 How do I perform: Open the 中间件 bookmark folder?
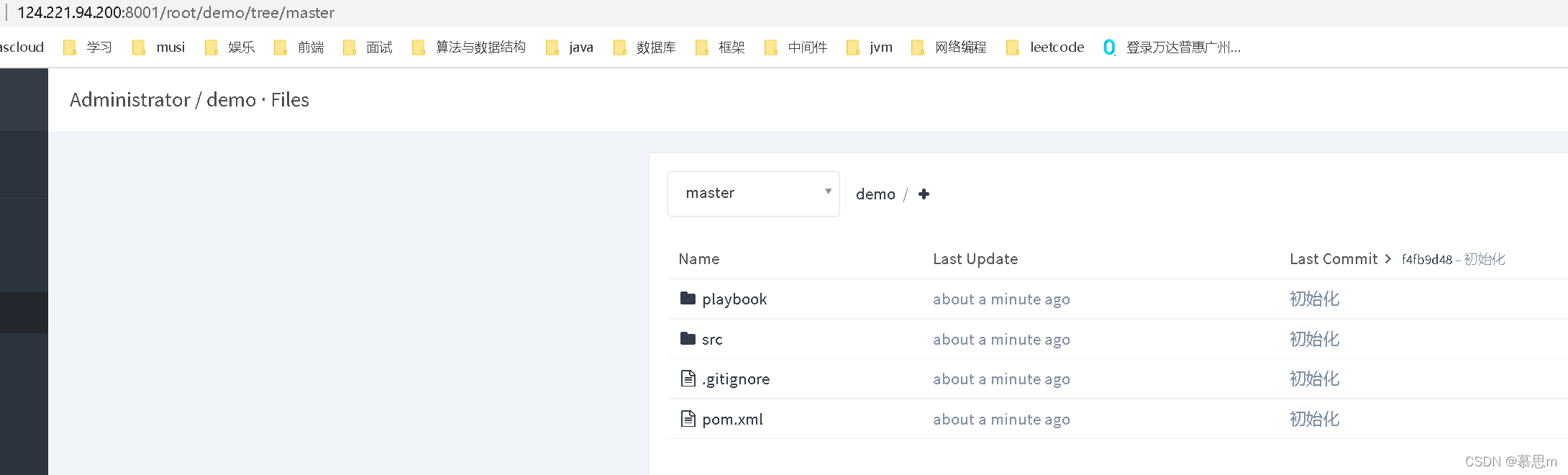tap(796, 47)
